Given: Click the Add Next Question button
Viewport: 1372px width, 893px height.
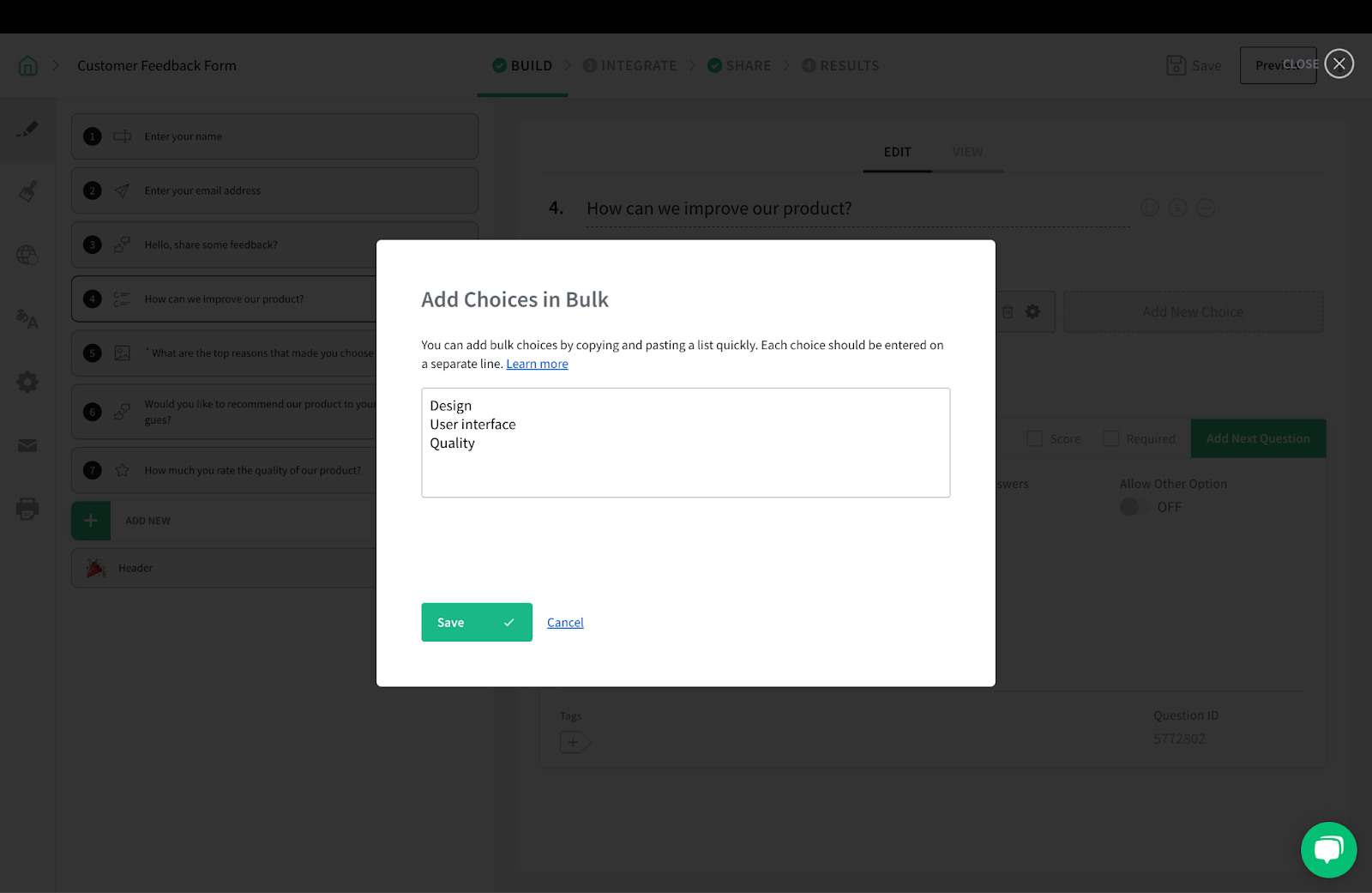Looking at the screenshot, I should (x=1258, y=438).
